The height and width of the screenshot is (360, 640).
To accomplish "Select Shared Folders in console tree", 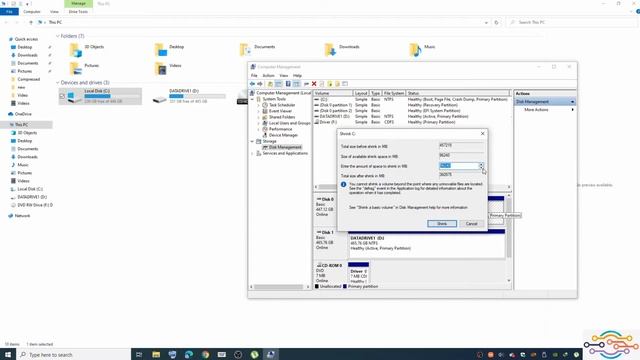I will coord(282,117).
